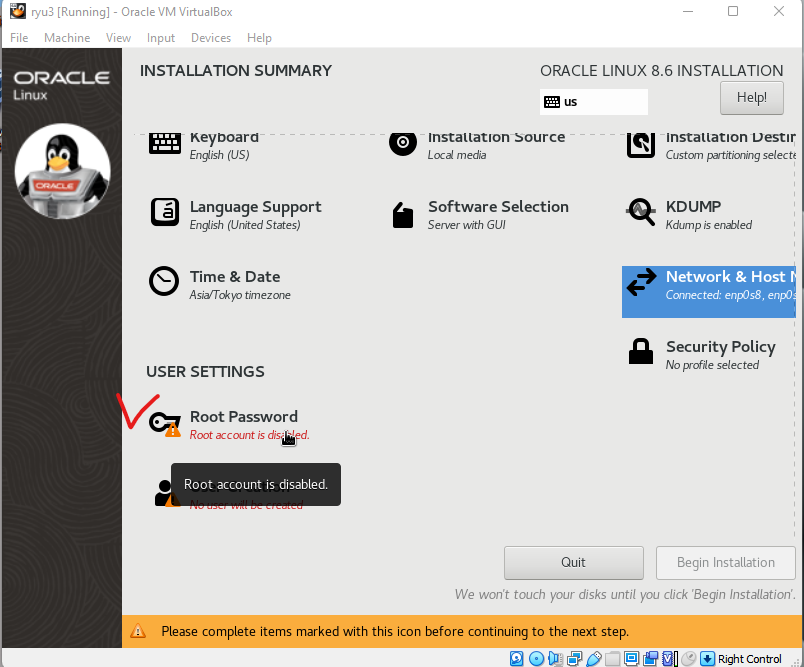Open the KDUMP magnifier icon
804x667 pixels.
pyautogui.click(x=640, y=212)
